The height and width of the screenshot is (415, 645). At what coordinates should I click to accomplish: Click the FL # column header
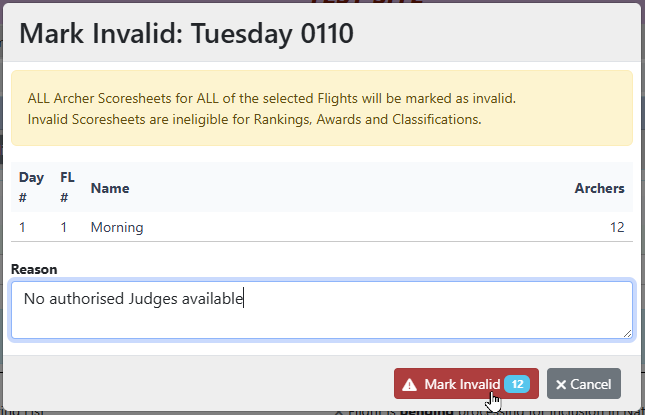click(68, 187)
